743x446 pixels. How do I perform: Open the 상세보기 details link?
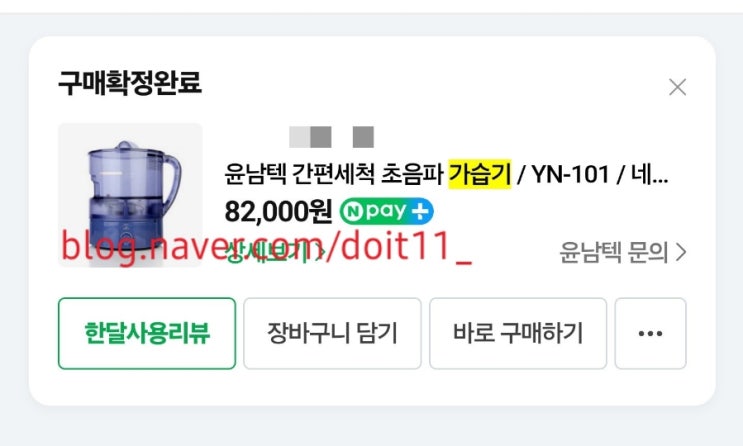click(x=269, y=253)
